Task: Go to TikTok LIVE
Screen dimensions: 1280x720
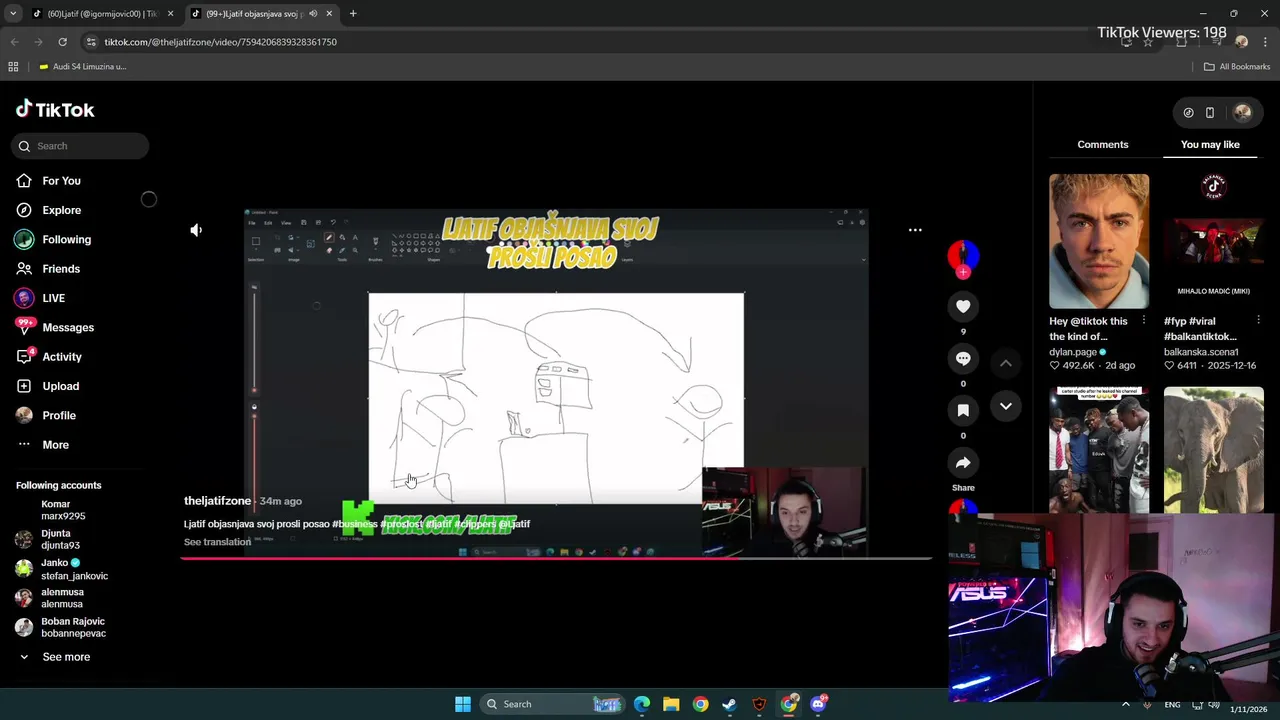Action: pos(53,298)
